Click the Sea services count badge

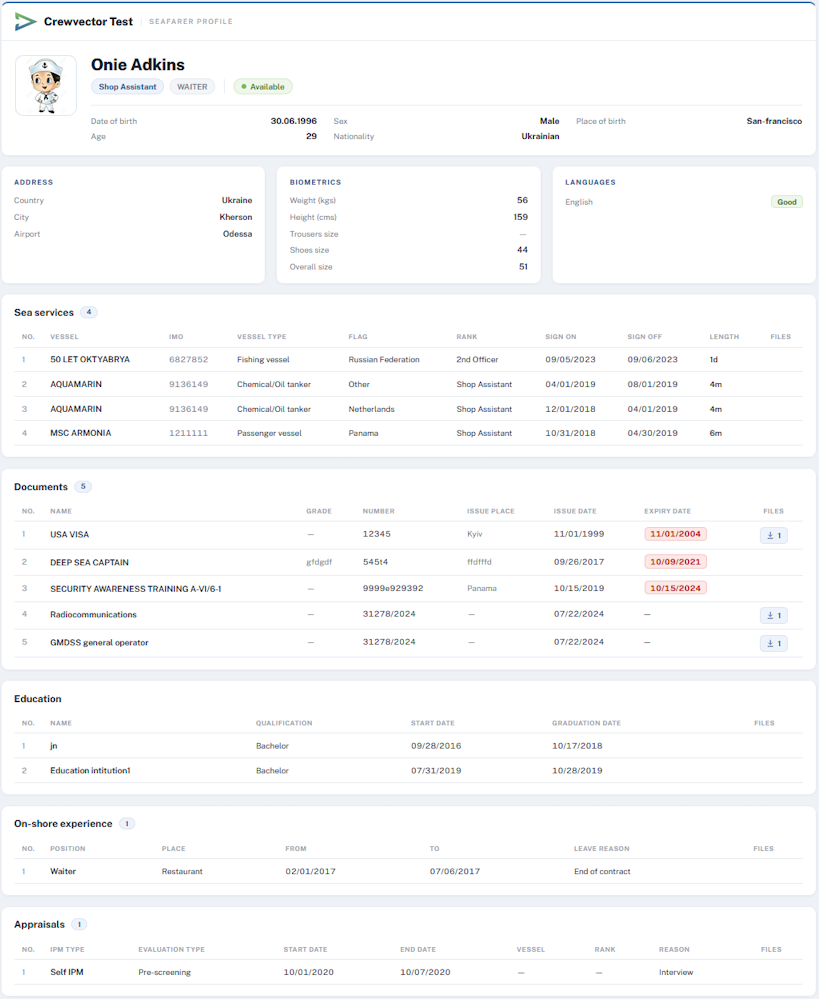point(89,312)
